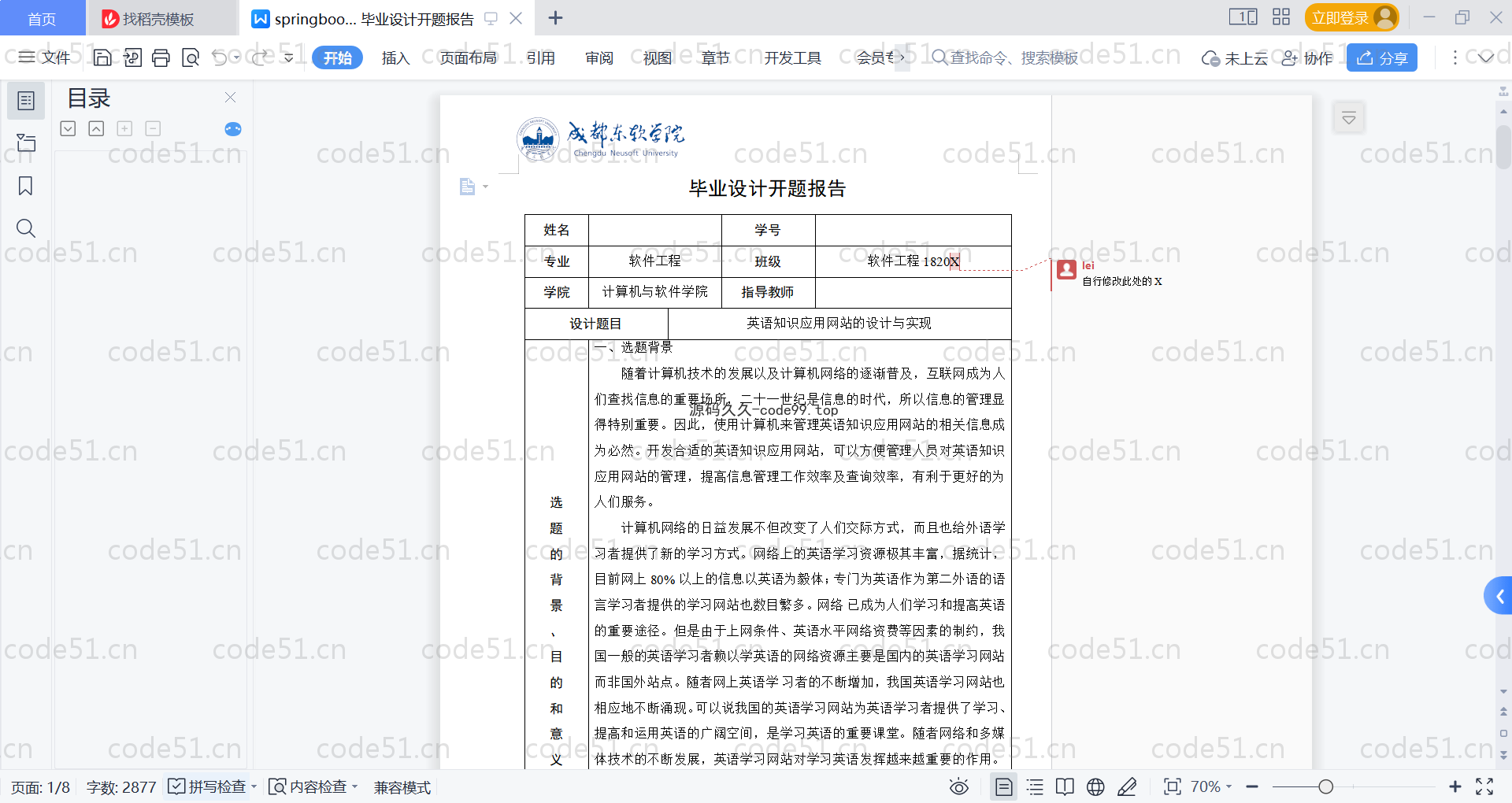This screenshot has height=803, width=1512.
Task: Open the 文件 menu
Action: click(45, 57)
